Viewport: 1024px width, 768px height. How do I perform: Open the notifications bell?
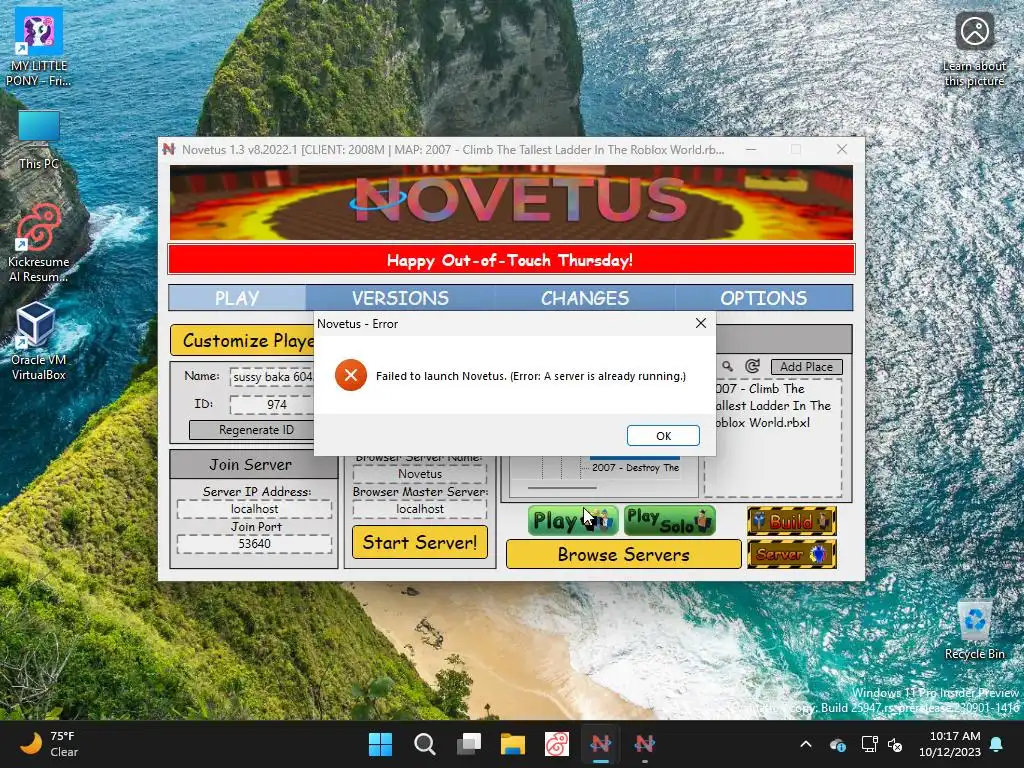coord(997,744)
